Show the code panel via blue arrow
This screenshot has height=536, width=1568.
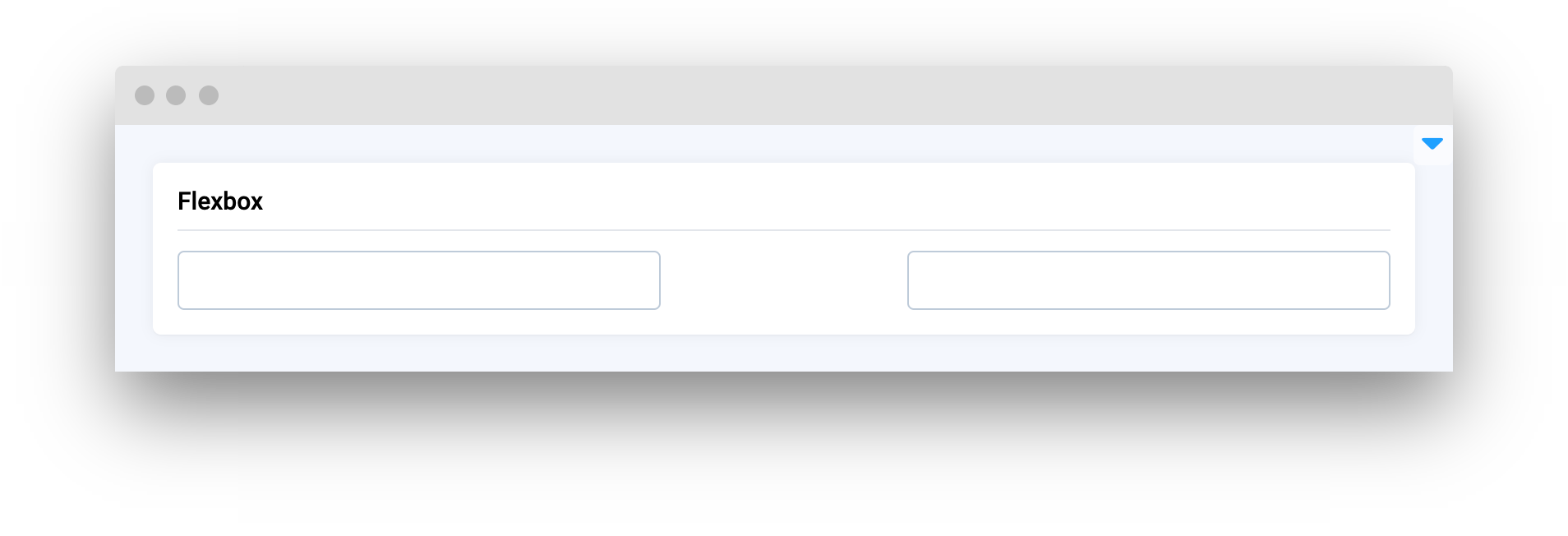click(x=1432, y=144)
